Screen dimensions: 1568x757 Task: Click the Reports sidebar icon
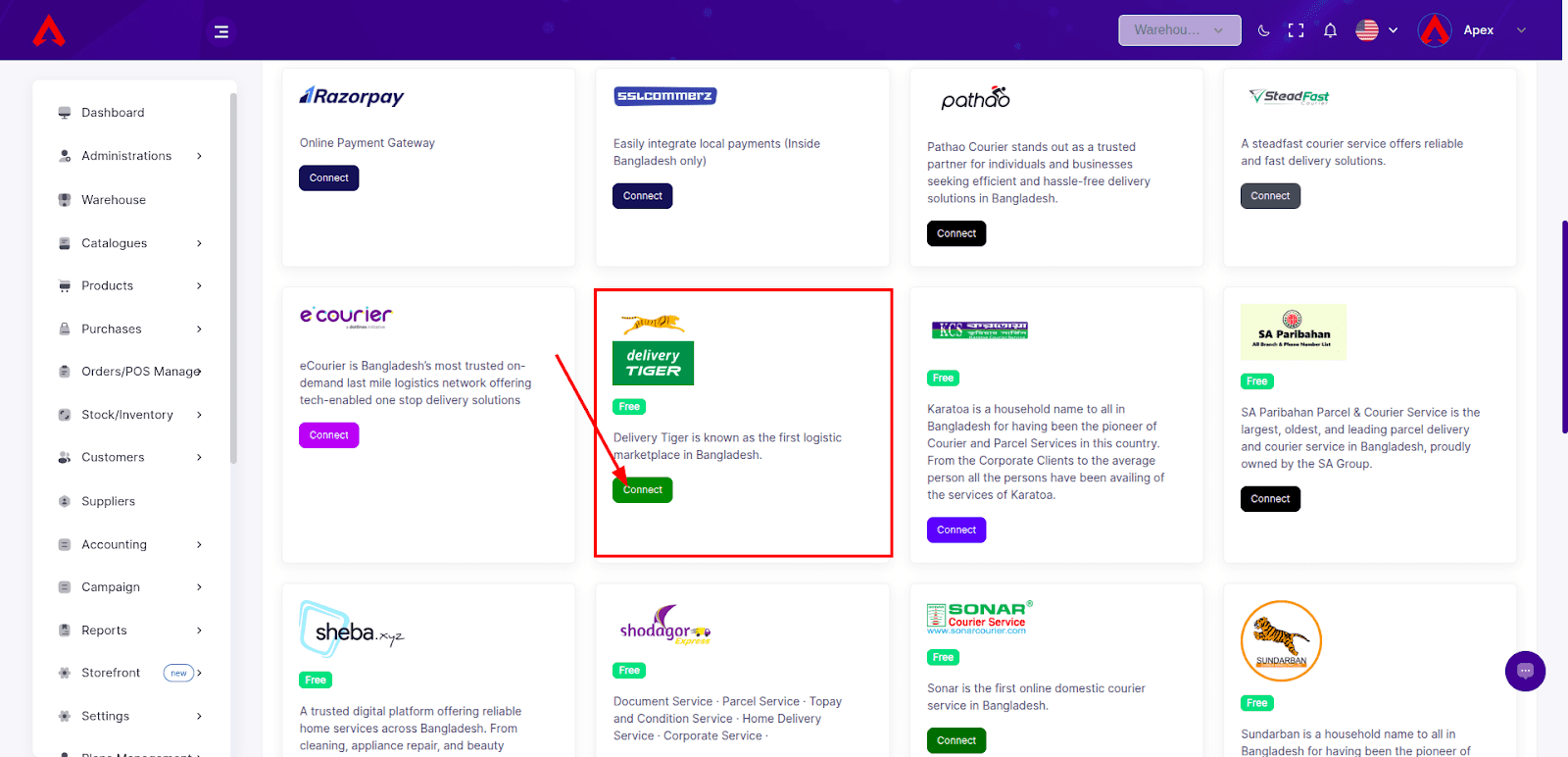pyautogui.click(x=65, y=631)
